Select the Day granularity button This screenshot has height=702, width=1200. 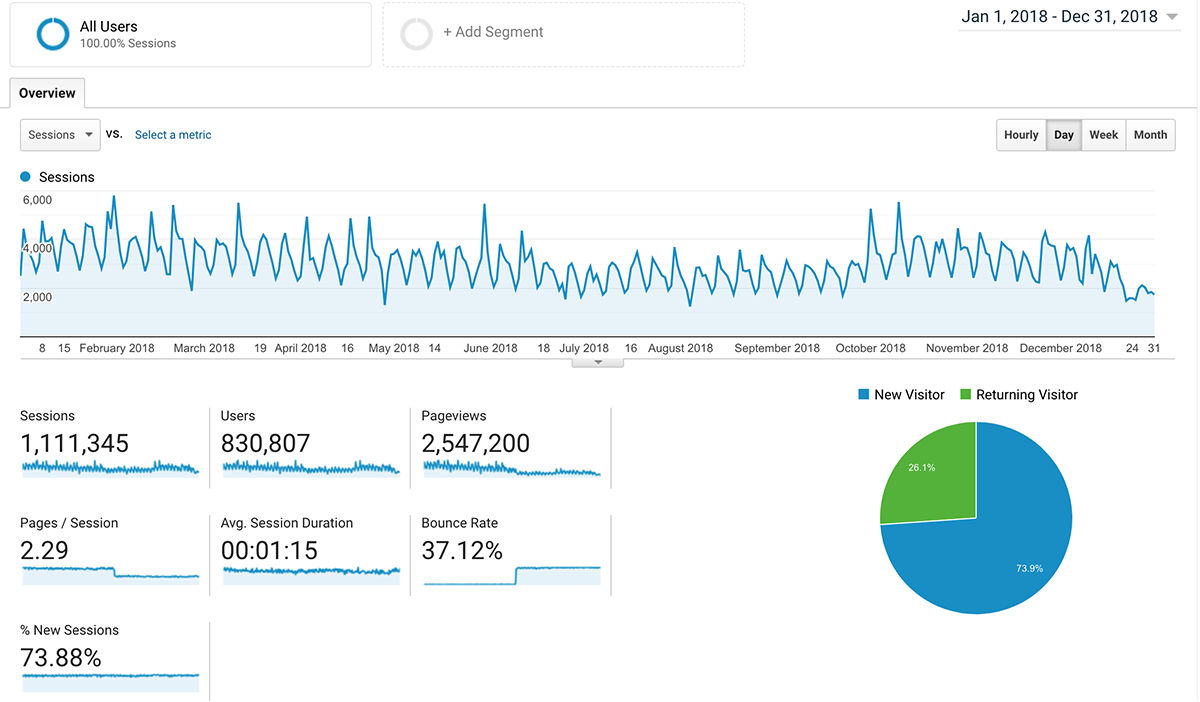coord(1064,135)
